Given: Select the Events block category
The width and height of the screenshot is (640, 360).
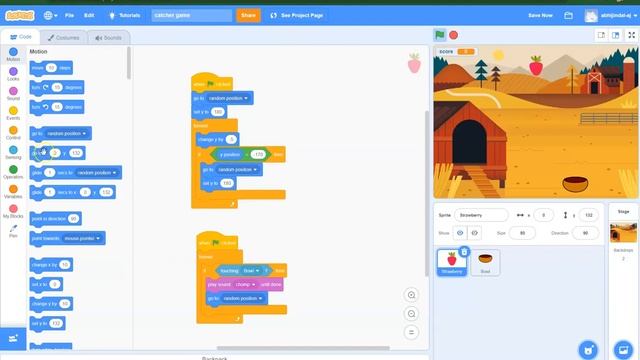Looking at the screenshot, I should tap(13, 113).
